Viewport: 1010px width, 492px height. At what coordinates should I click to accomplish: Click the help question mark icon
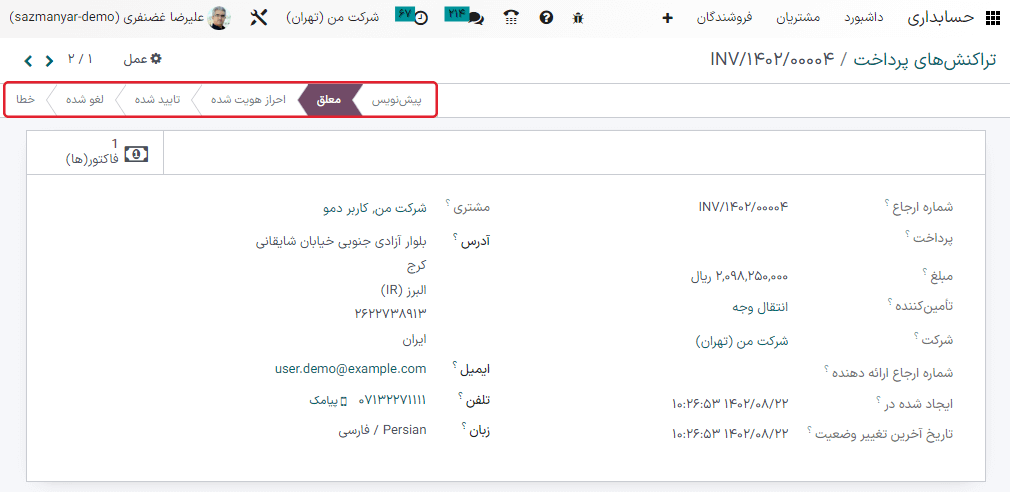545,18
